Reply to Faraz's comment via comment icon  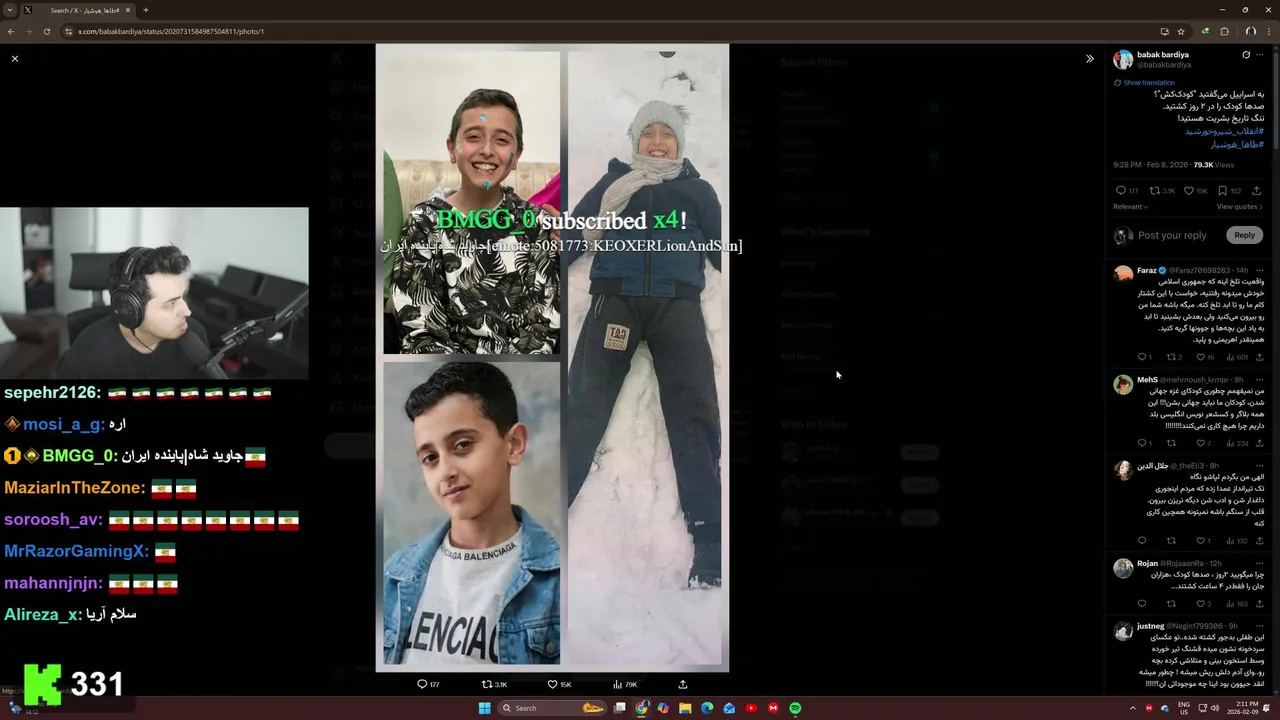click(x=1144, y=357)
